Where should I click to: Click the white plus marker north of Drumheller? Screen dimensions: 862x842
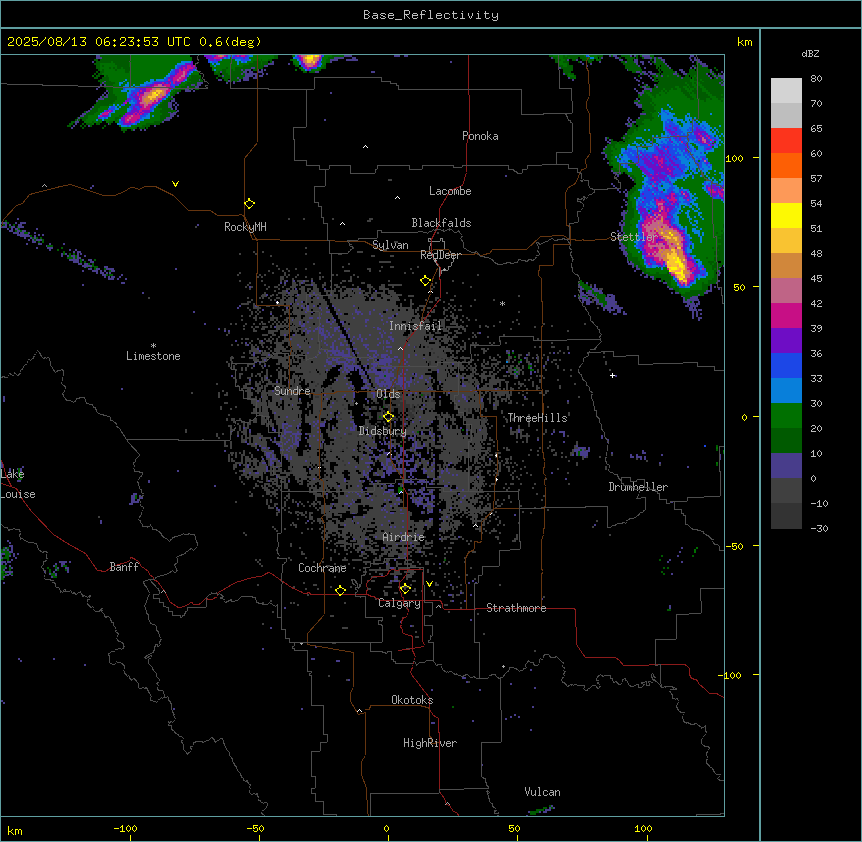[x=612, y=375]
